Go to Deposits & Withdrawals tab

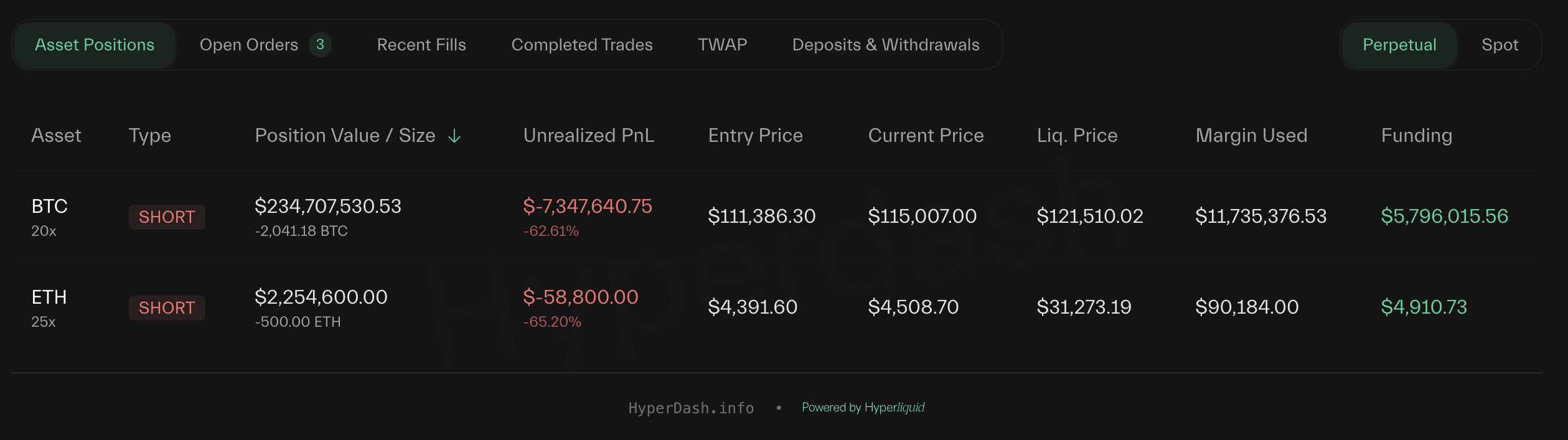886,45
